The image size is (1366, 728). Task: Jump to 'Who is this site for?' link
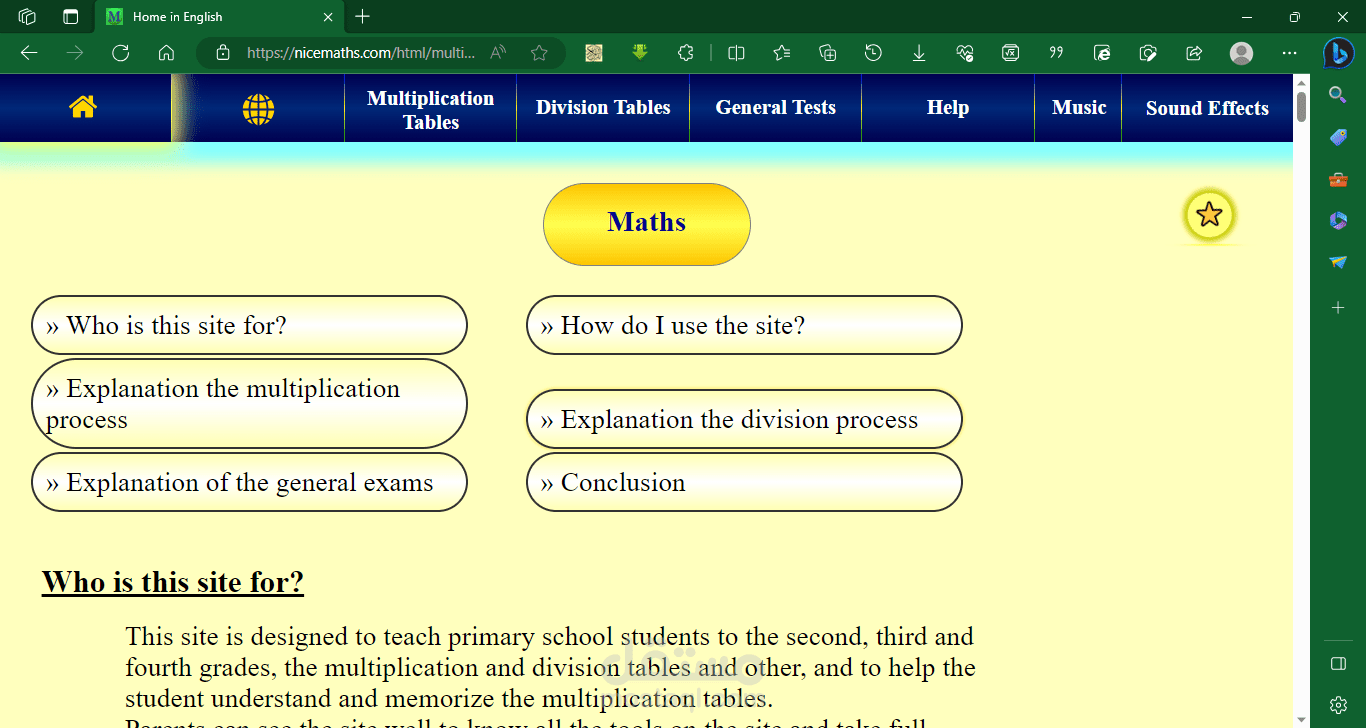tap(249, 325)
